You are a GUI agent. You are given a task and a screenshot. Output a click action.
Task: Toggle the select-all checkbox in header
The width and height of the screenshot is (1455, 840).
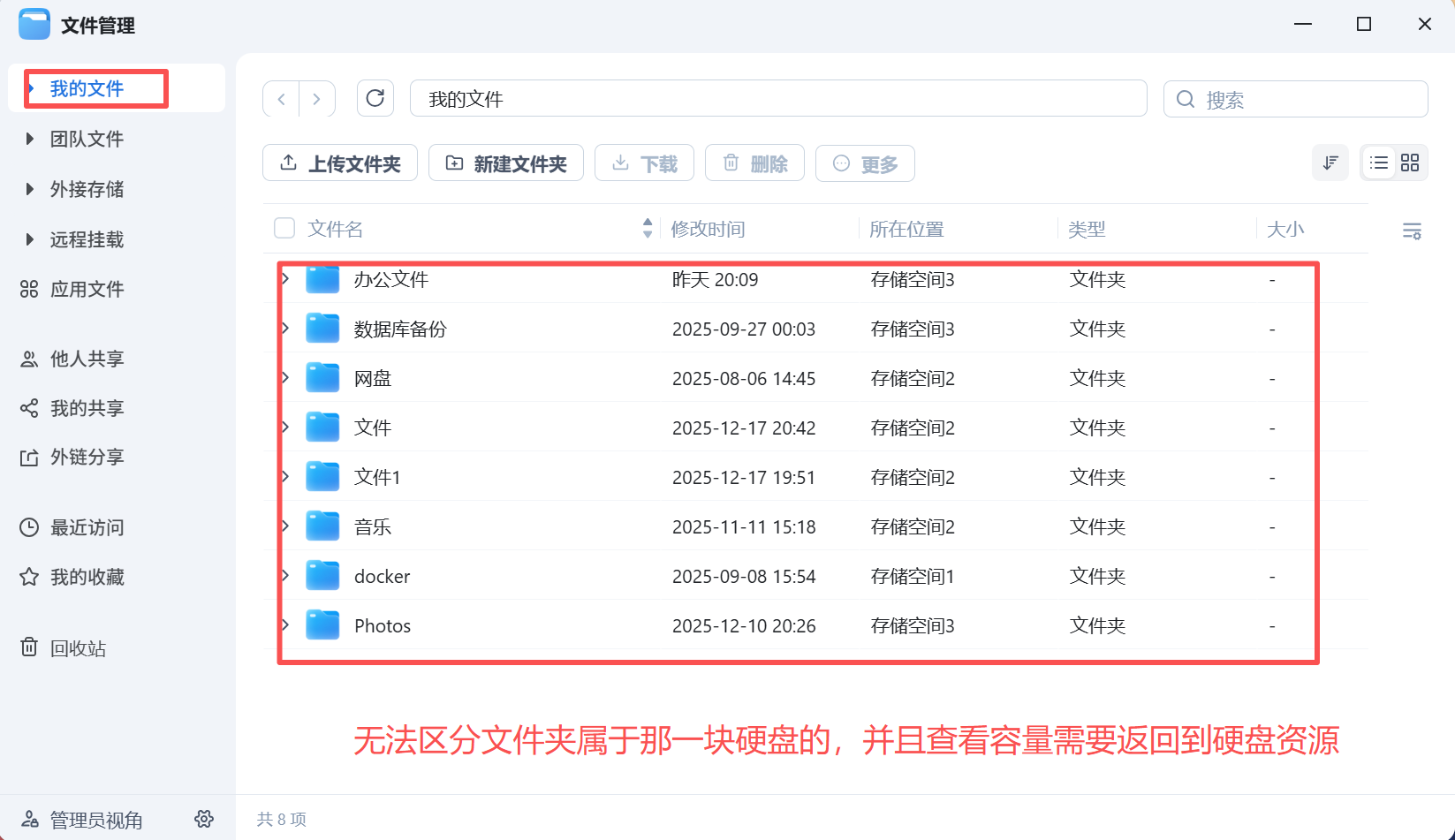284,229
